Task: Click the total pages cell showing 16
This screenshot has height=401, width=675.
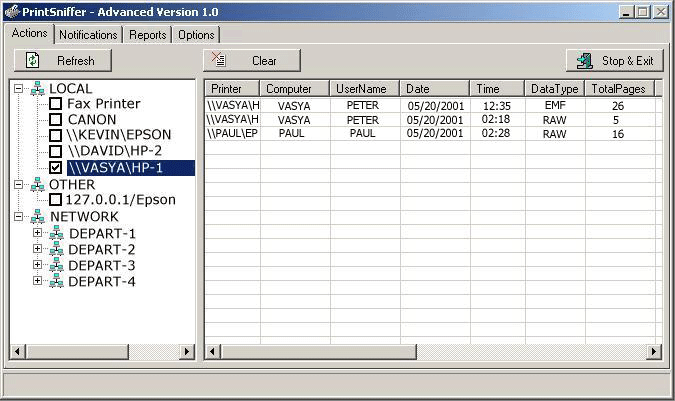Action: click(x=618, y=134)
